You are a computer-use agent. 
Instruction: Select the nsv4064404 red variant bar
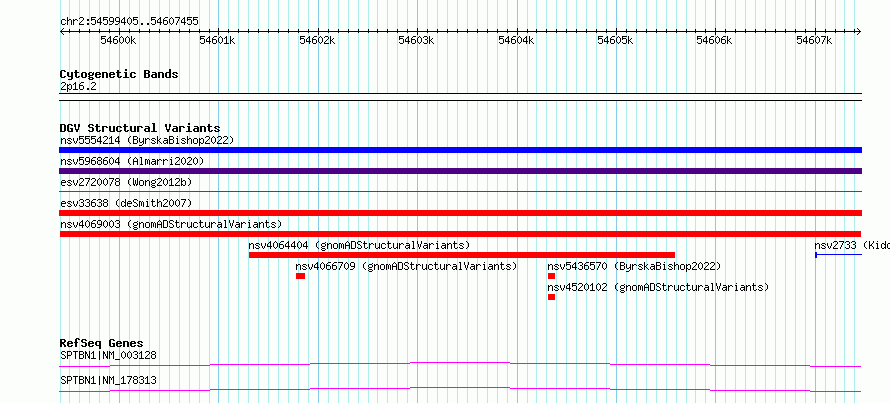pyautogui.click(x=462, y=255)
